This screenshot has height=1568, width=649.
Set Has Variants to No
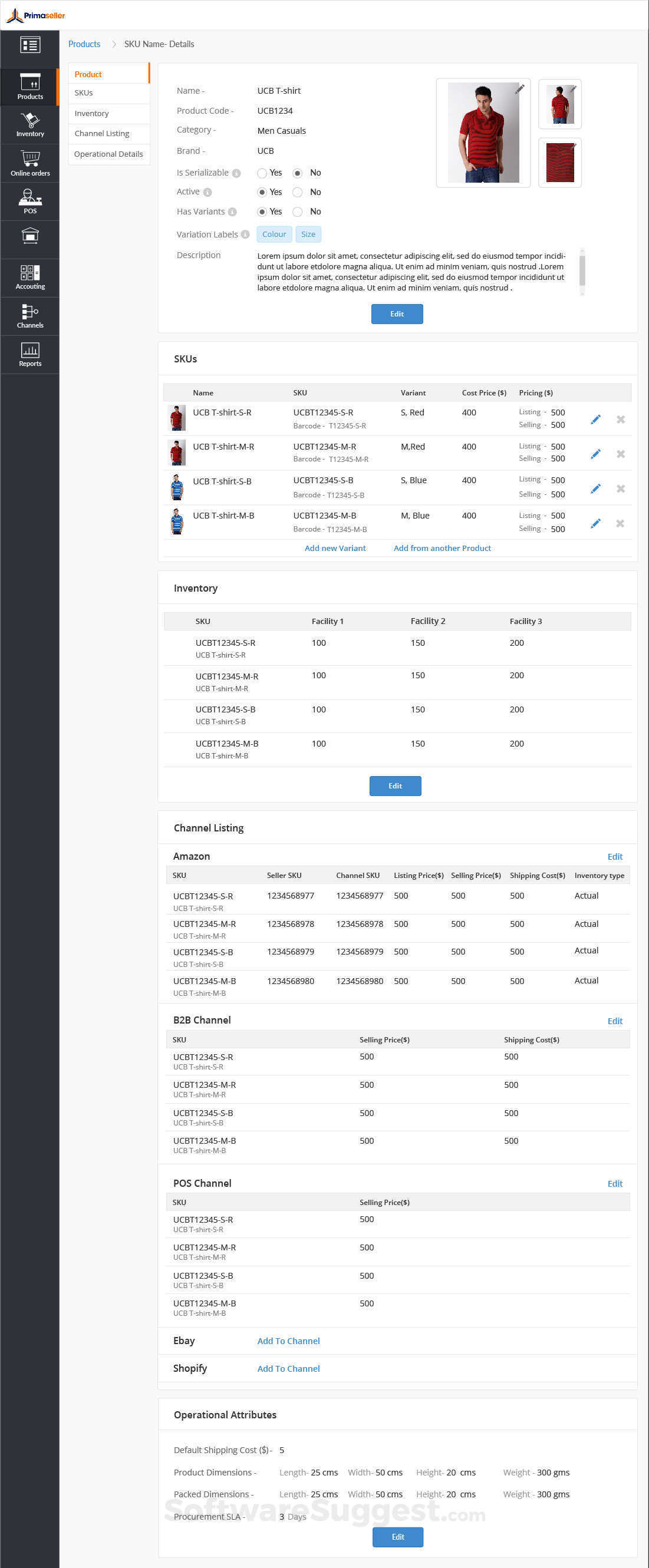pos(298,212)
